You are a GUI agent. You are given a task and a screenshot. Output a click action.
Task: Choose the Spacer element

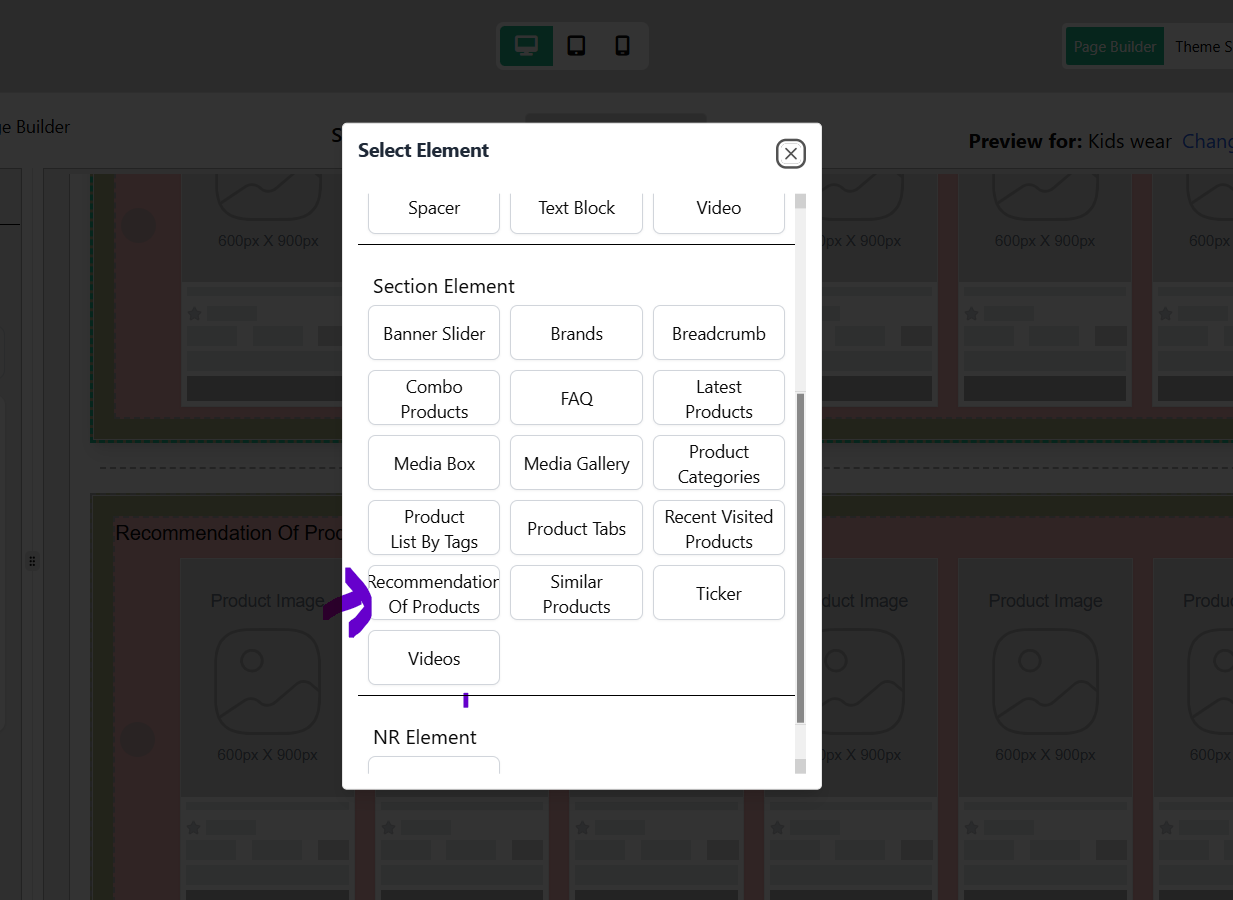434,209
